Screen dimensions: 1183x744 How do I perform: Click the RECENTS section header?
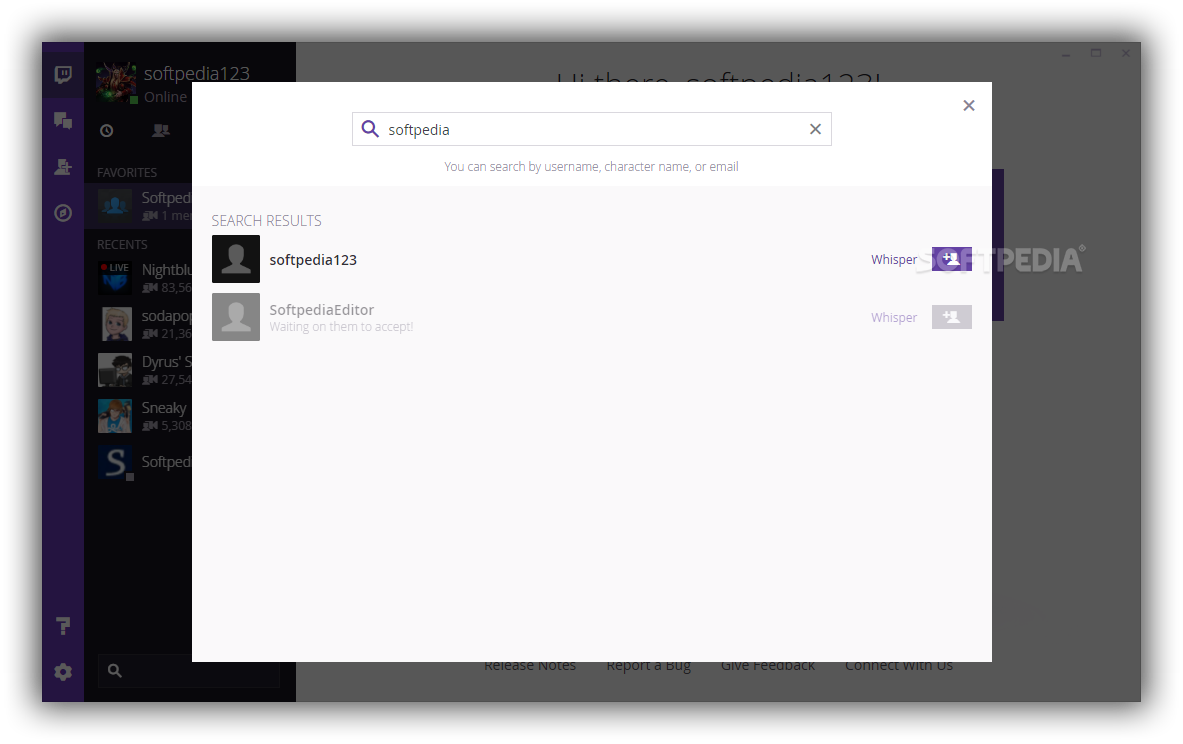(x=122, y=244)
